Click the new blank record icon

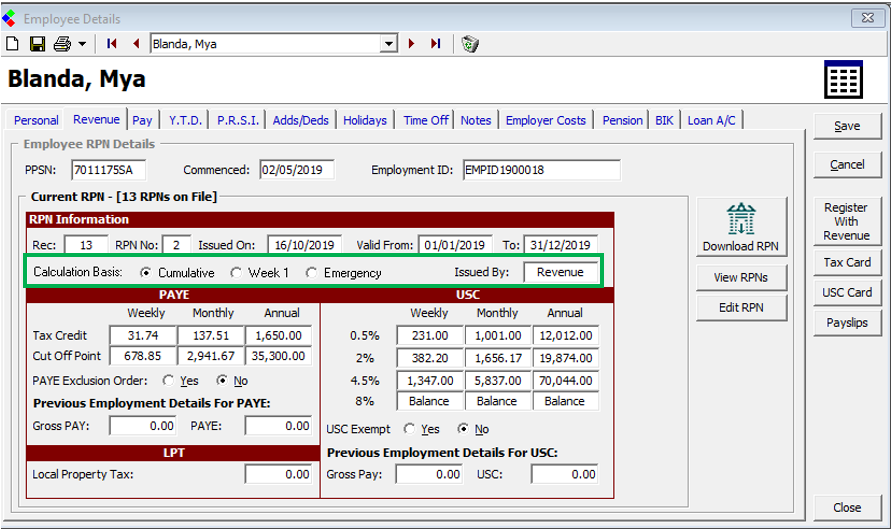pos(13,44)
